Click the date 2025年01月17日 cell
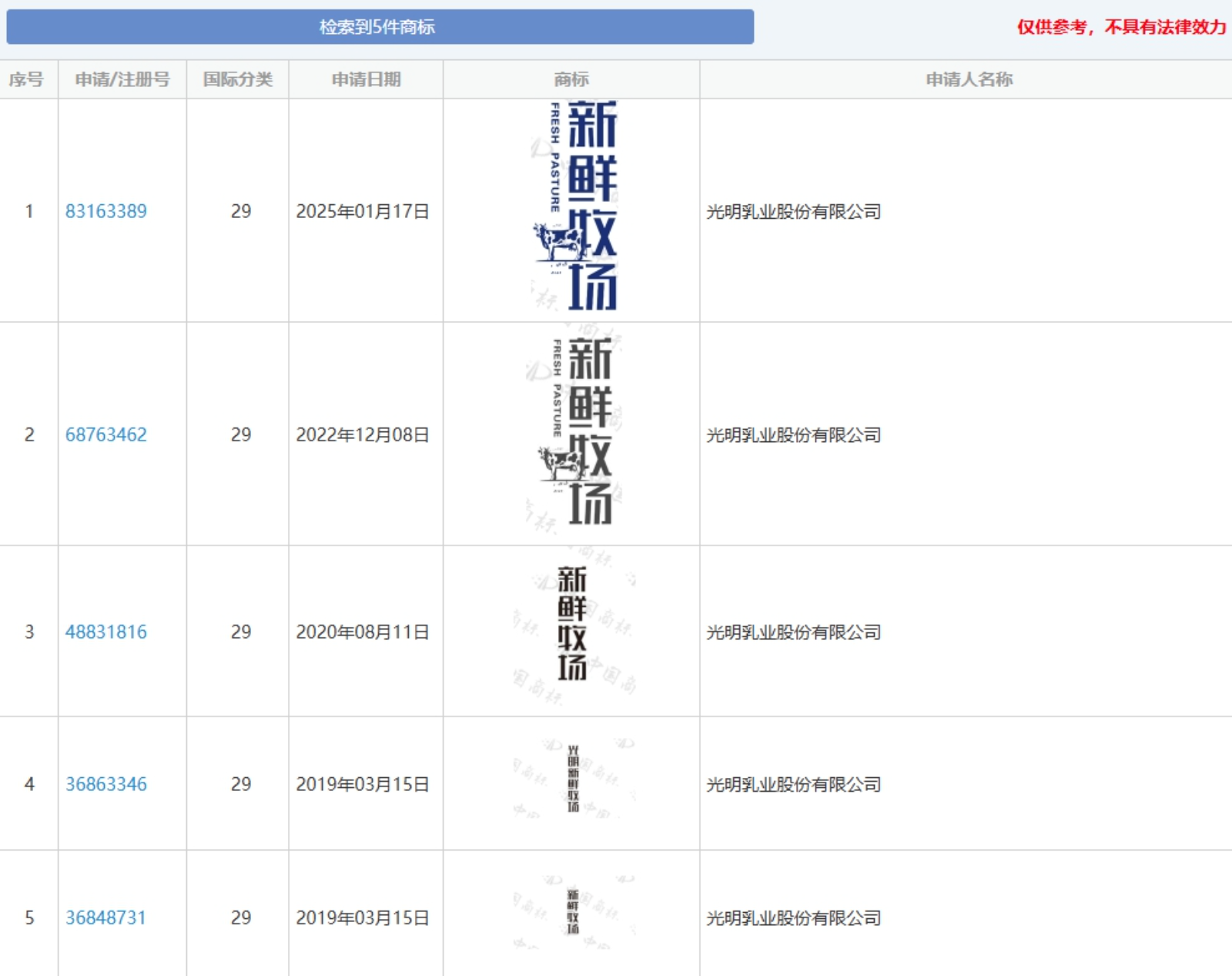This screenshot has width=1232, height=976. point(363,211)
